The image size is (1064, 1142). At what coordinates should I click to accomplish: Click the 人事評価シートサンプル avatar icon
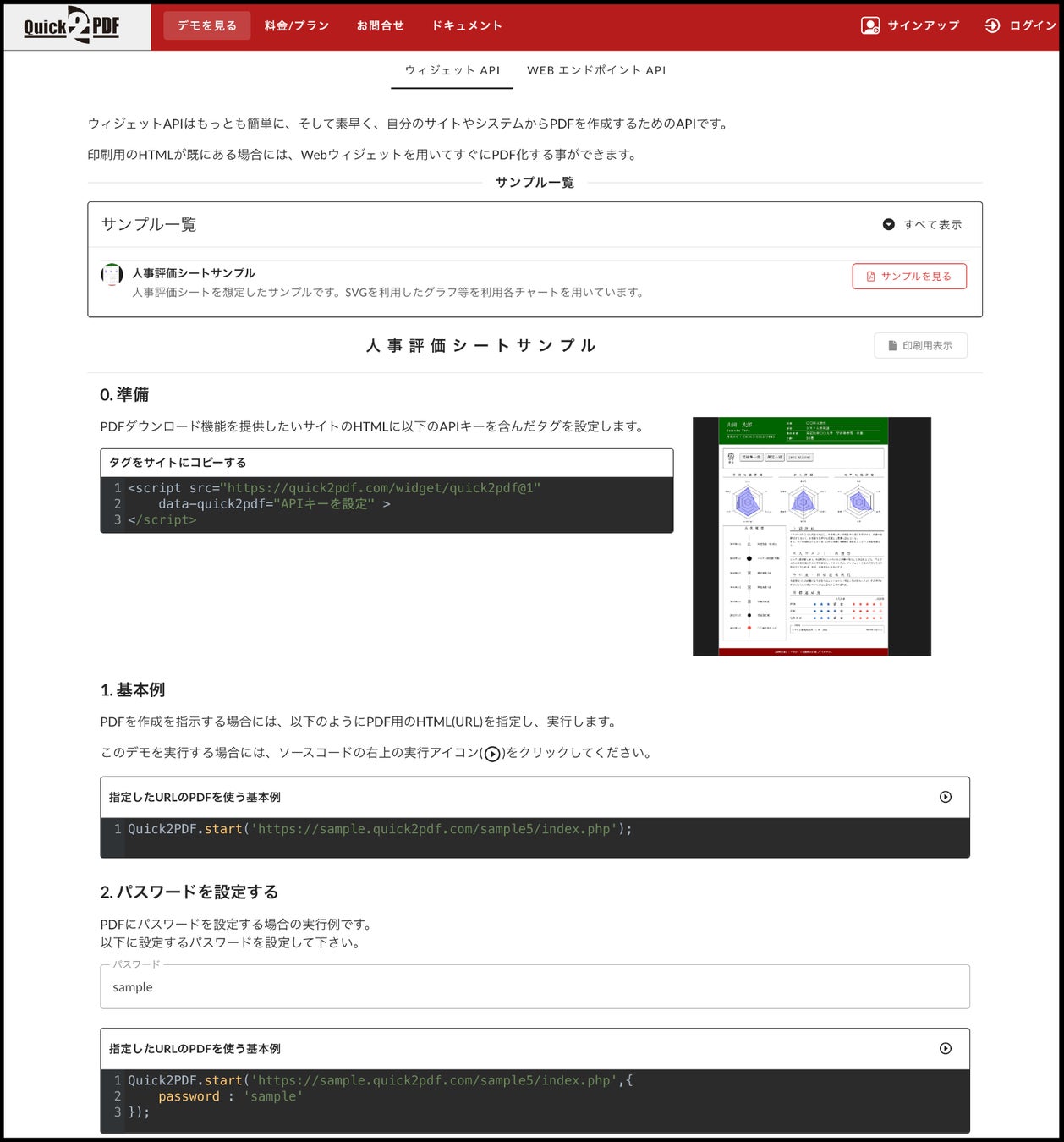coord(112,275)
